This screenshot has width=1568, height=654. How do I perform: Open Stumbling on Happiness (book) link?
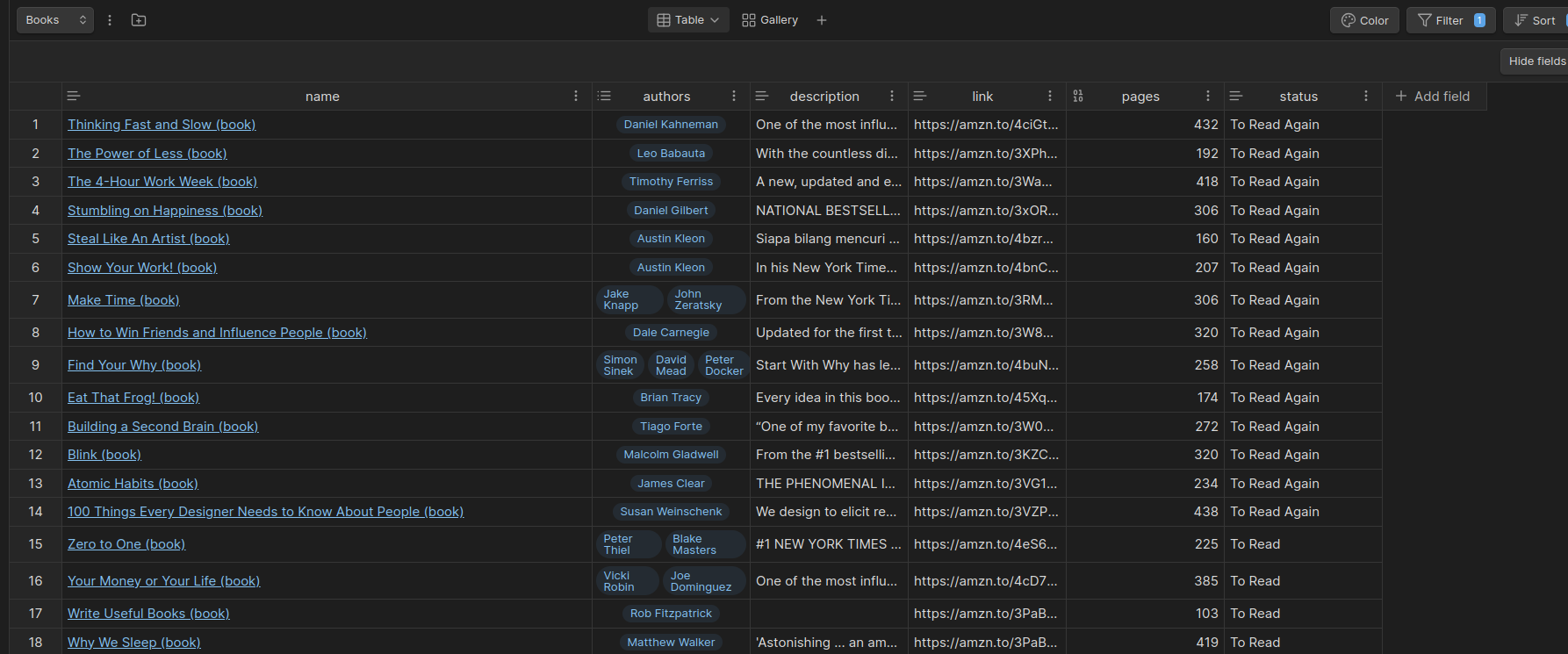pos(165,211)
